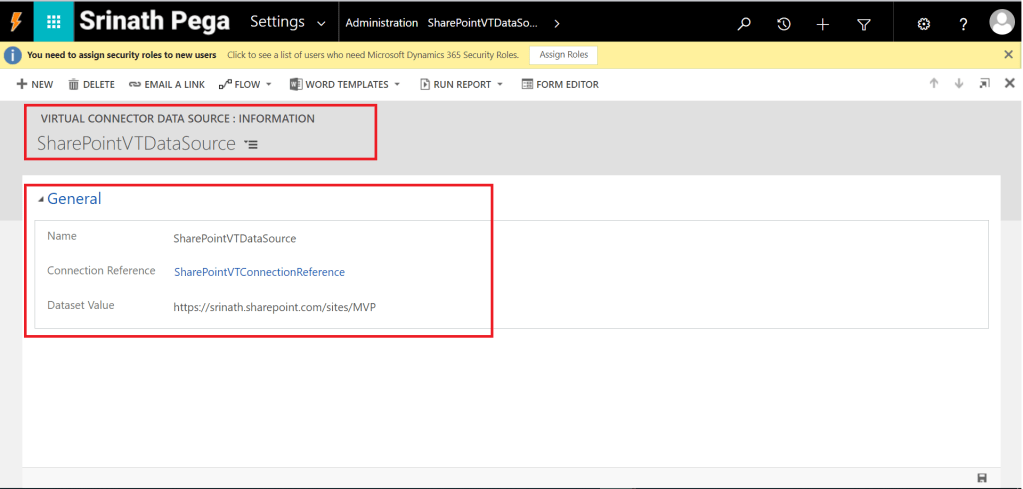Open recently viewed history icon
This screenshot has height=489, width=1023.
pyautogui.click(x=784, y=24)
